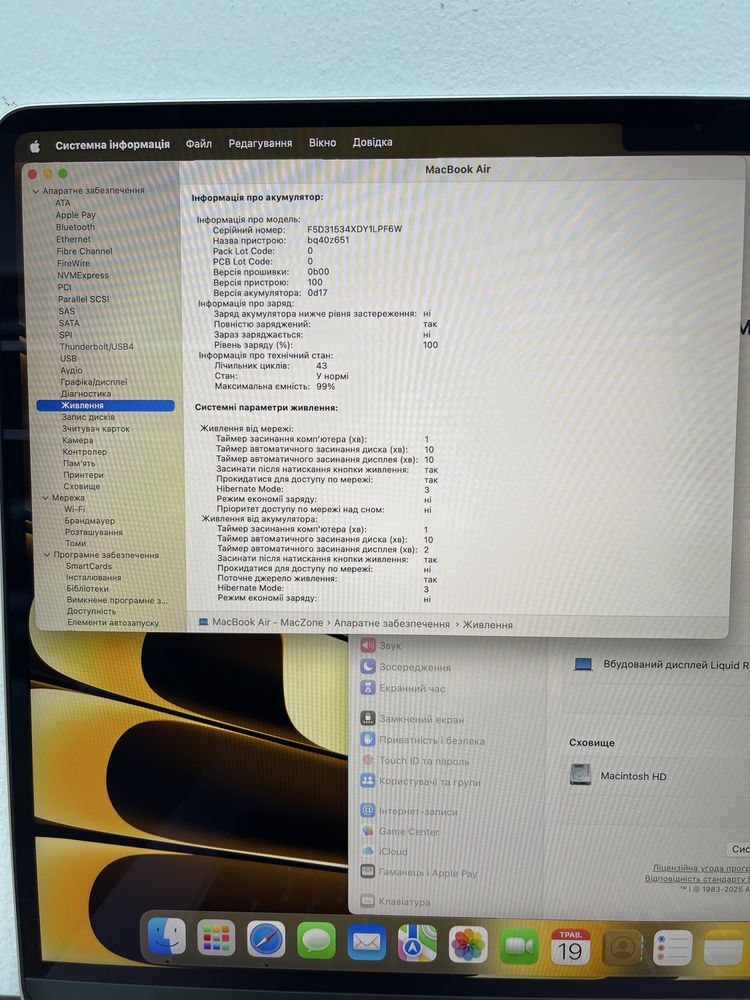Image resolution: width=750 pixels, height=1000 pixels.
Task: Select Пам'ять in the sidebar
Action: click(x=79, y=463)
